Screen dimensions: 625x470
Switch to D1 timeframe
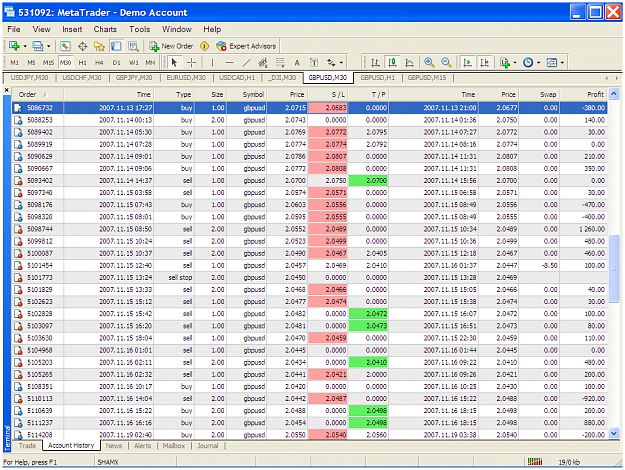[x=116, y=63]
